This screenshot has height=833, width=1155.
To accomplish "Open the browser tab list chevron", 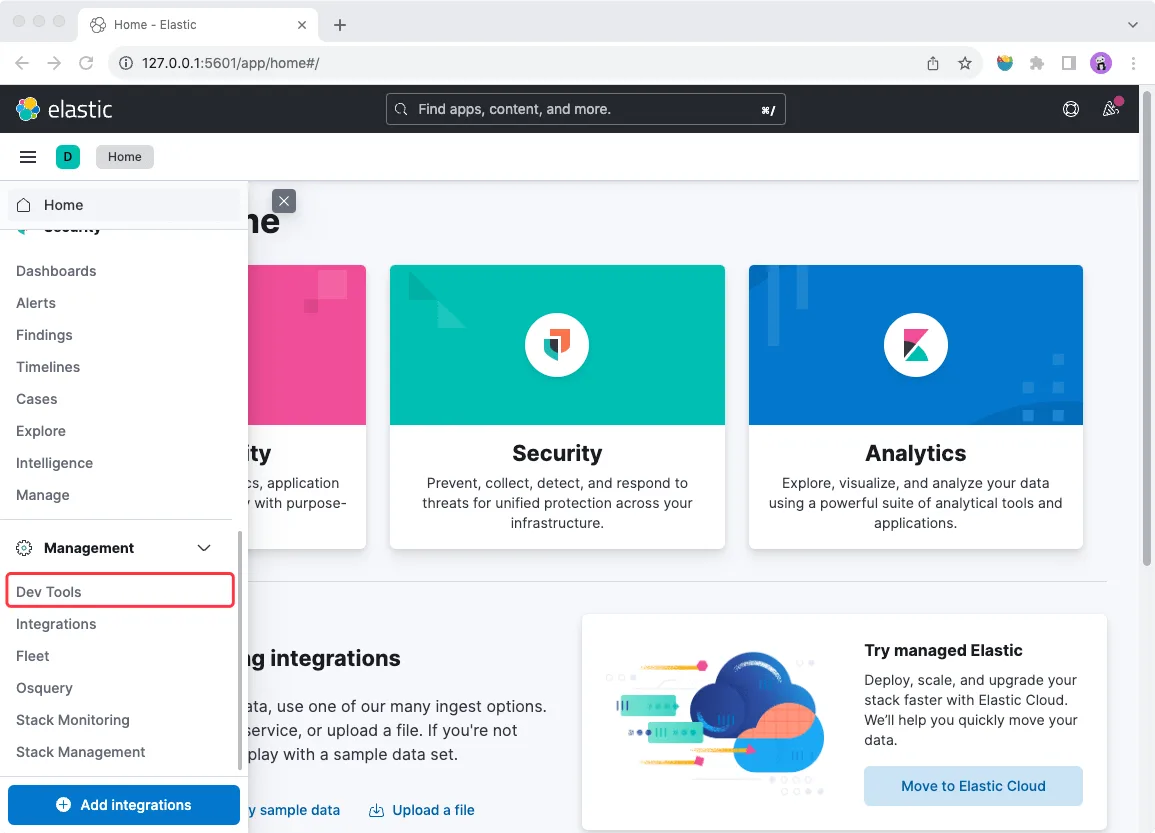I will coord(1135,24).
